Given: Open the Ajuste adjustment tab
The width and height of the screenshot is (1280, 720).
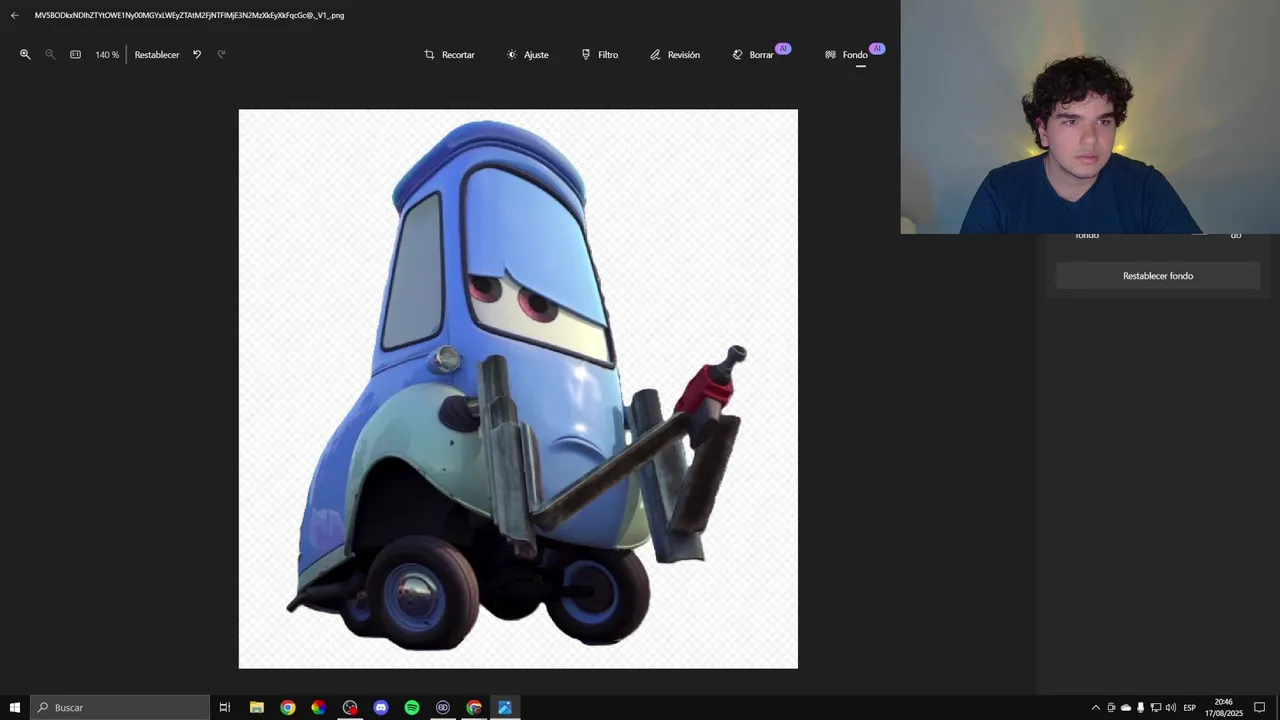Looking at the screenshot, I should pyautogui.click(x=527, y=55).
